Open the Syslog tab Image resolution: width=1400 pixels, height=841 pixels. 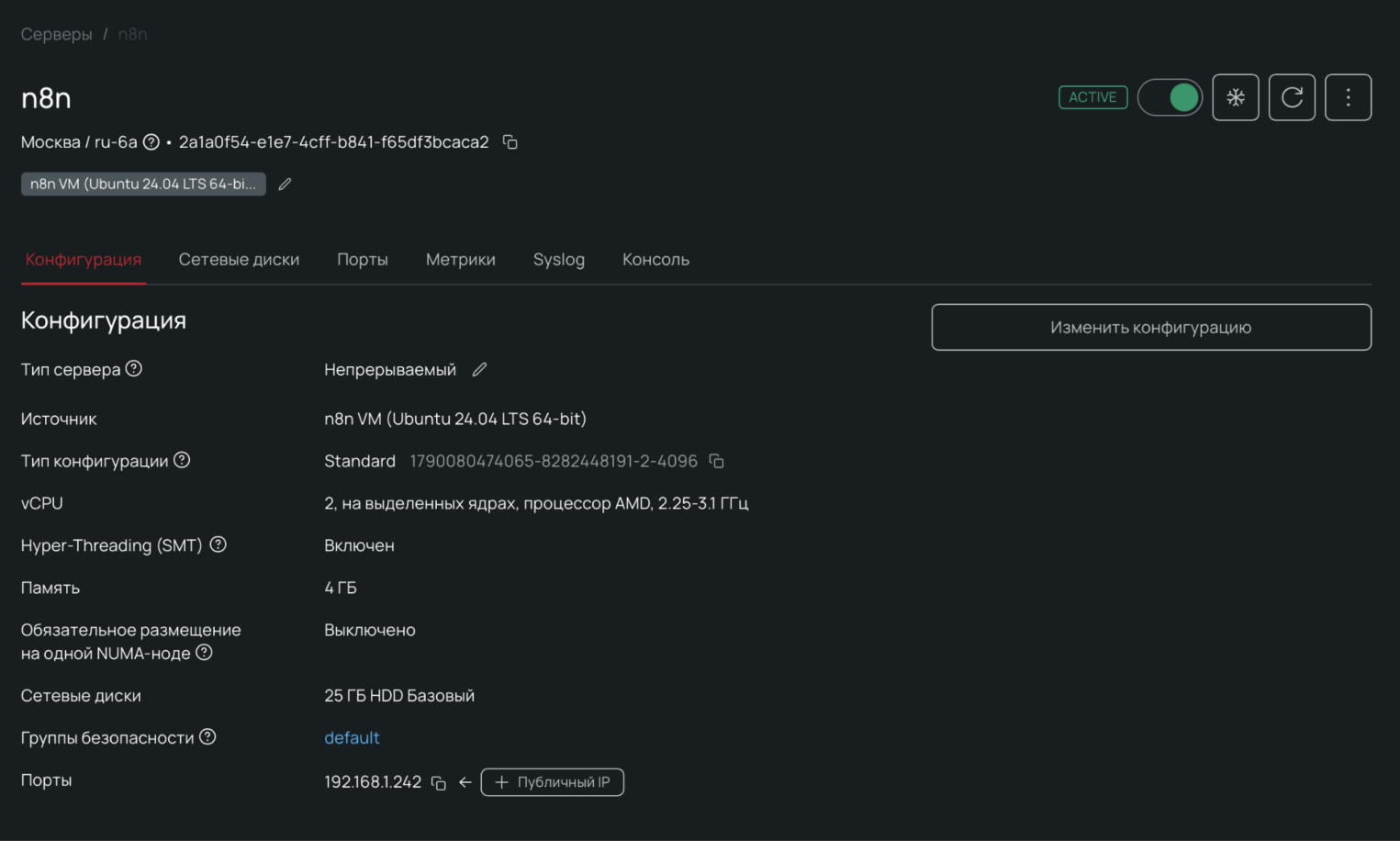pos(559,260)
